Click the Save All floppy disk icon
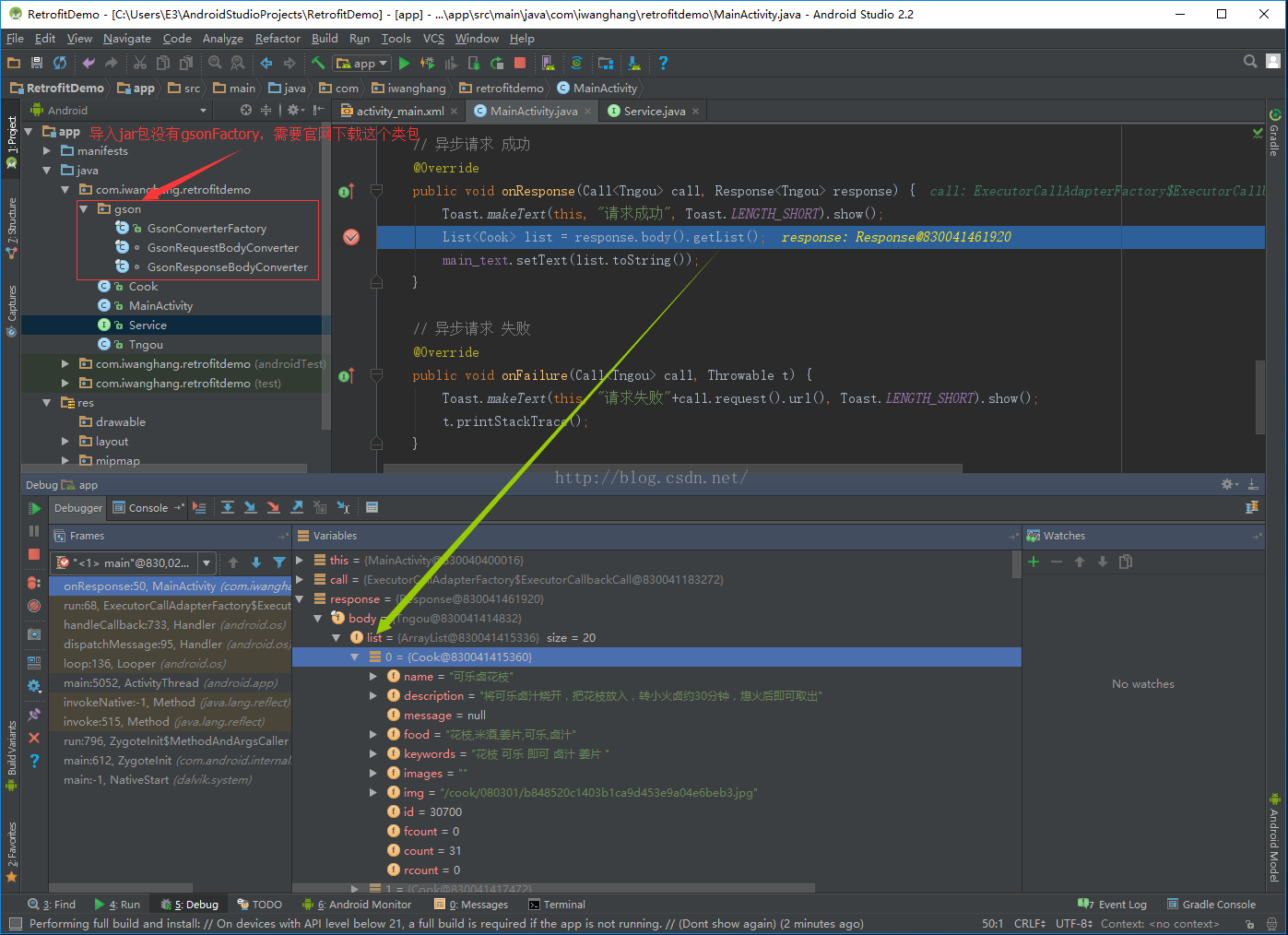 coord(37,63)
